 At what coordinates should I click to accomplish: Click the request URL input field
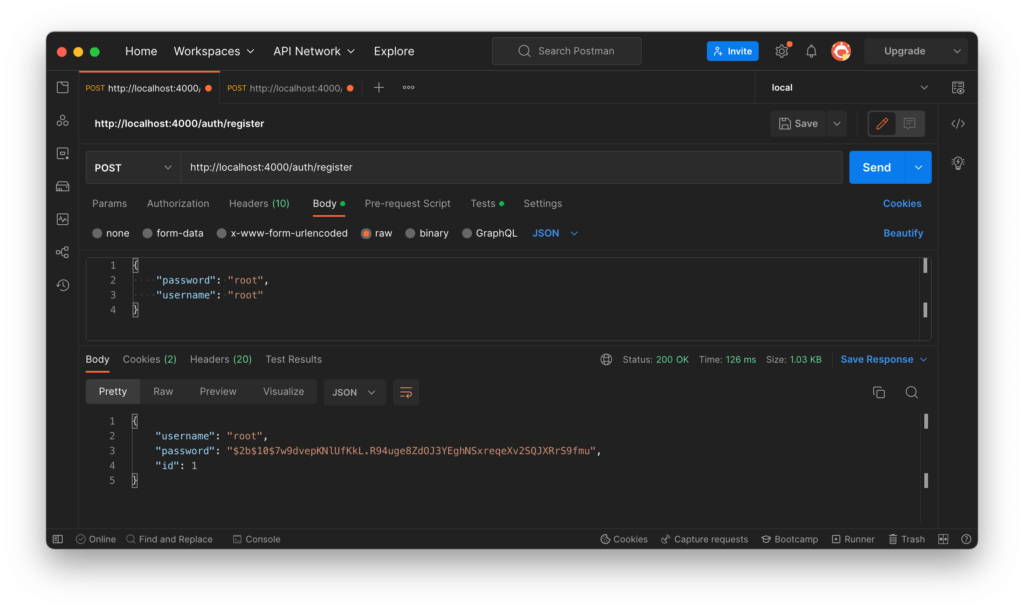click(x=512, y=168)
